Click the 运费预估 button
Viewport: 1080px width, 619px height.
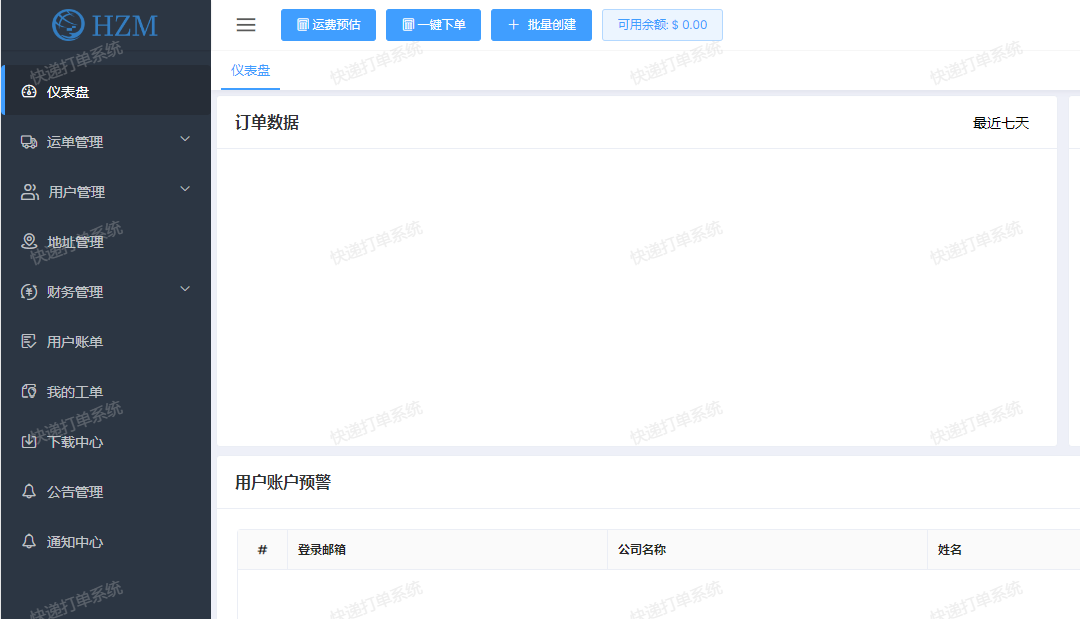tap(328, 25)
